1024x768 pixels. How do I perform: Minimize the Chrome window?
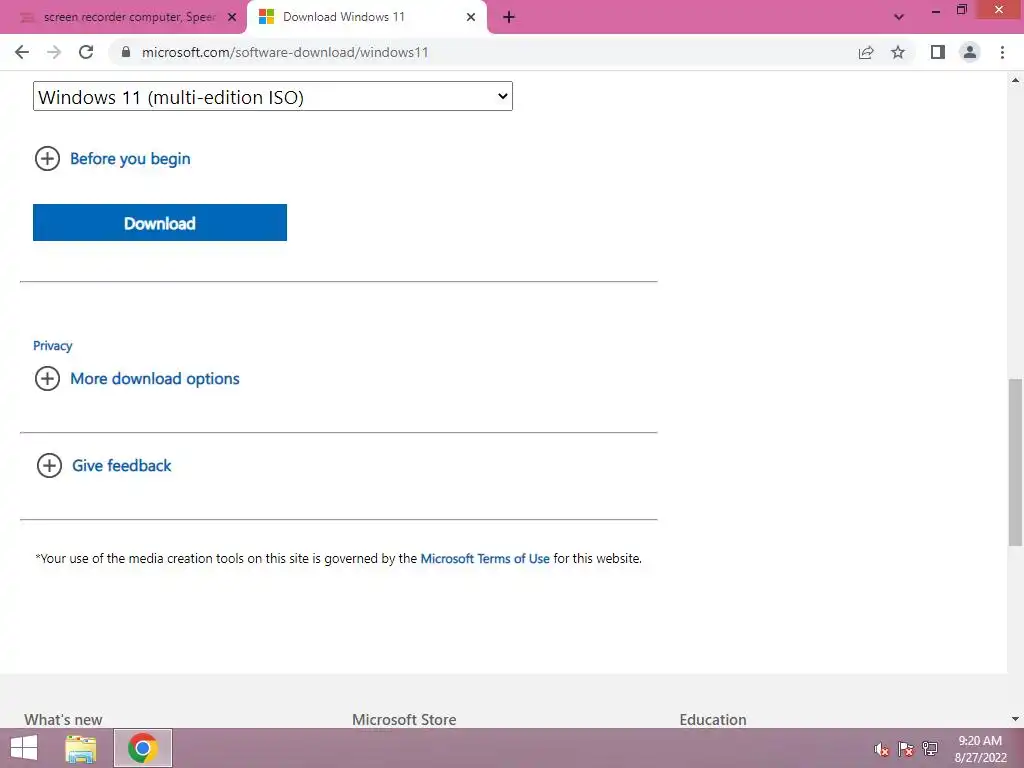[936, 10]
